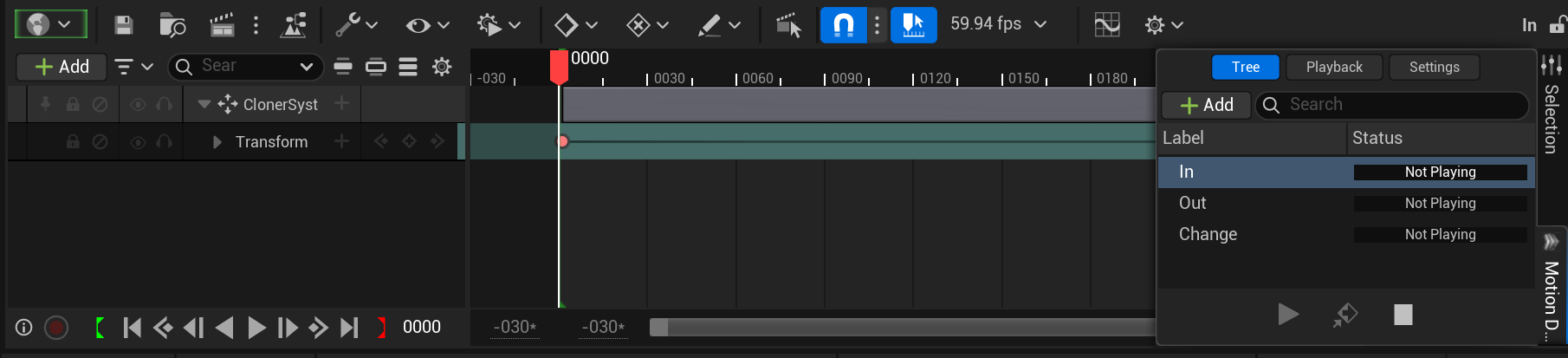Viewport: 1568px width, 358px height.
Task: Click the timeline horizontal scrollbar handle
Action: point(659,328)
